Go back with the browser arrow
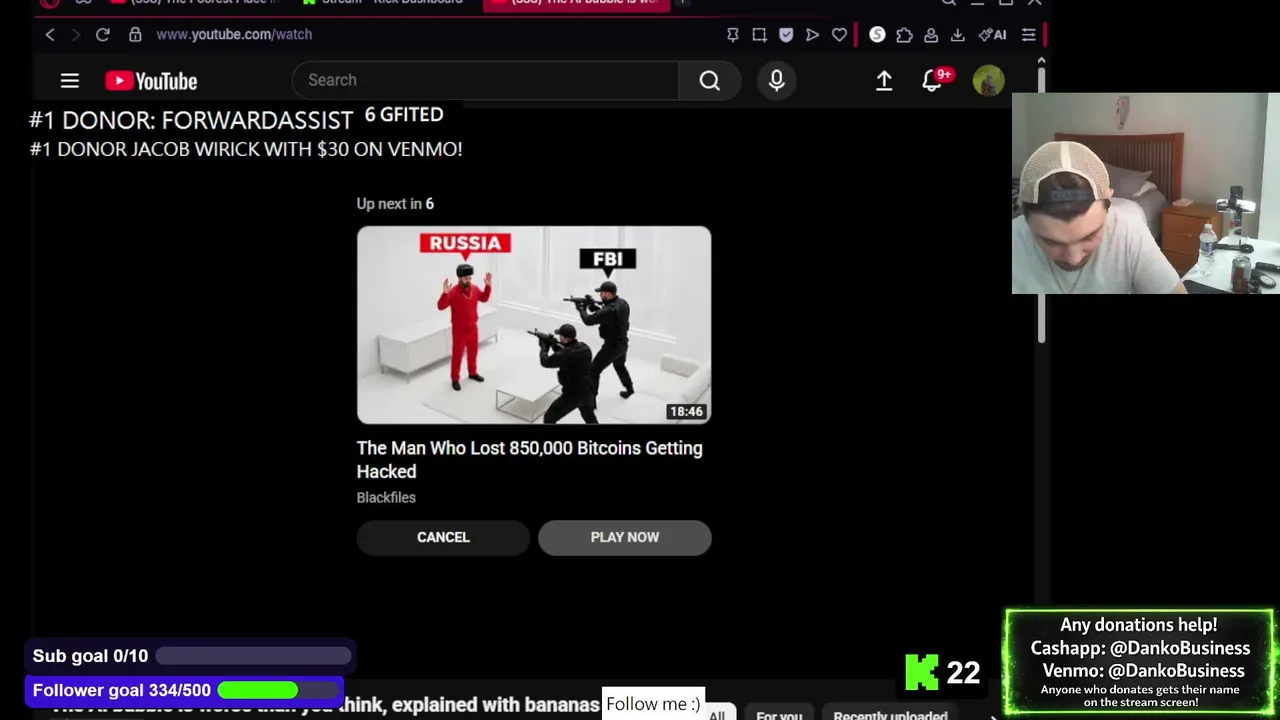This screenshot has height=720, width=1280. [x=50, y=34]
